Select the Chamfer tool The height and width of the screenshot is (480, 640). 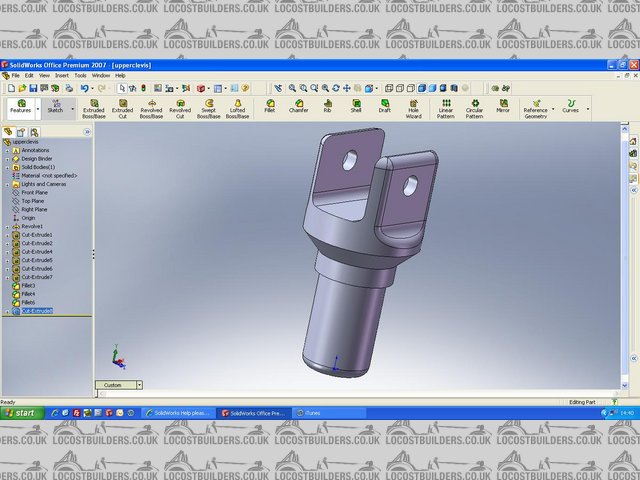[x=298, y=106]
